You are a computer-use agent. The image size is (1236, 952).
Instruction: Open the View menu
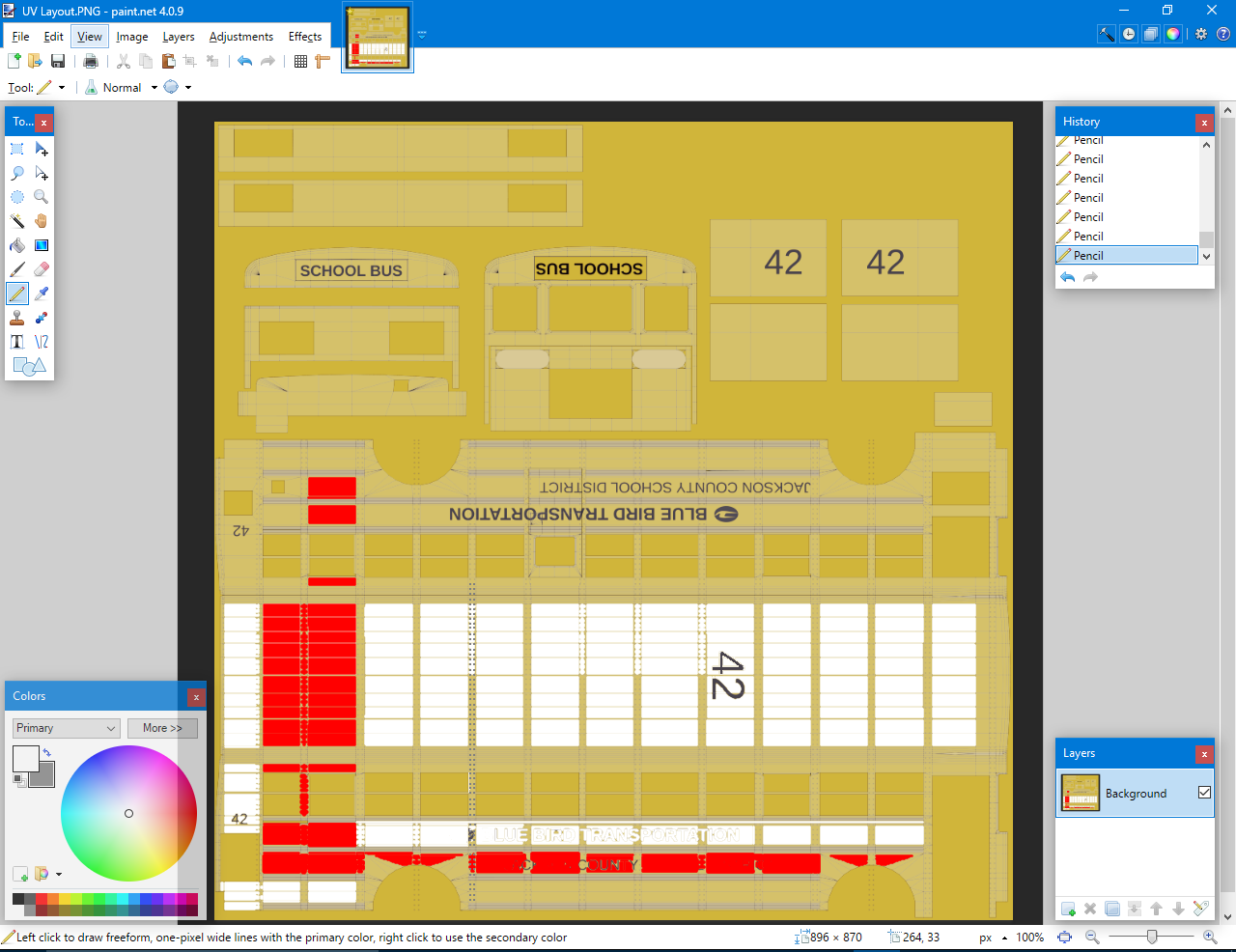(90, 37)
